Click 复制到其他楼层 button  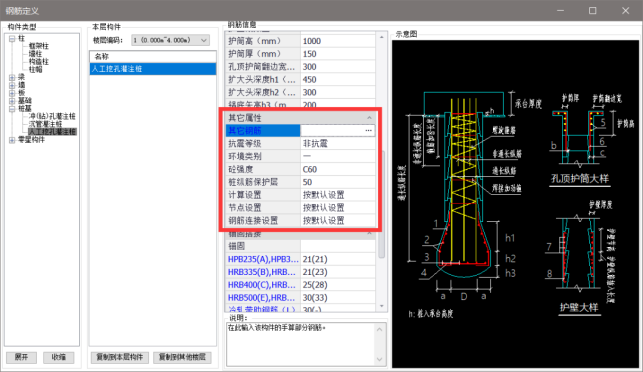[182, 357]
